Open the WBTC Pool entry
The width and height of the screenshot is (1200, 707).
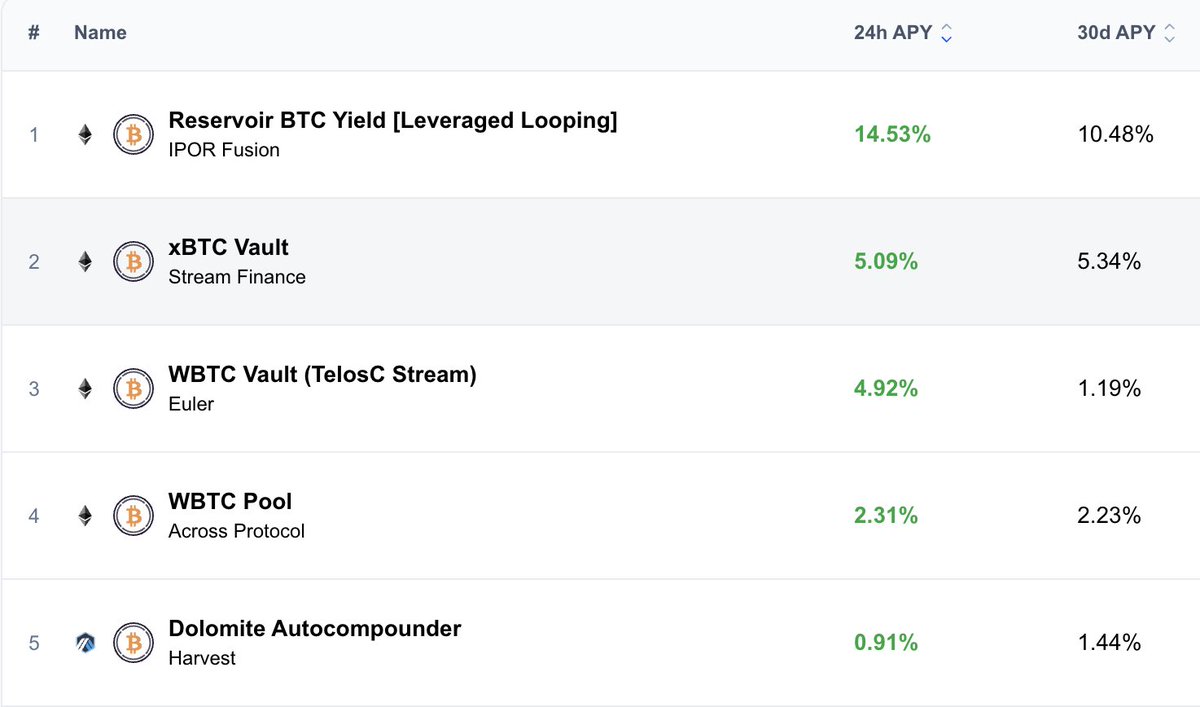coord(230,502)
